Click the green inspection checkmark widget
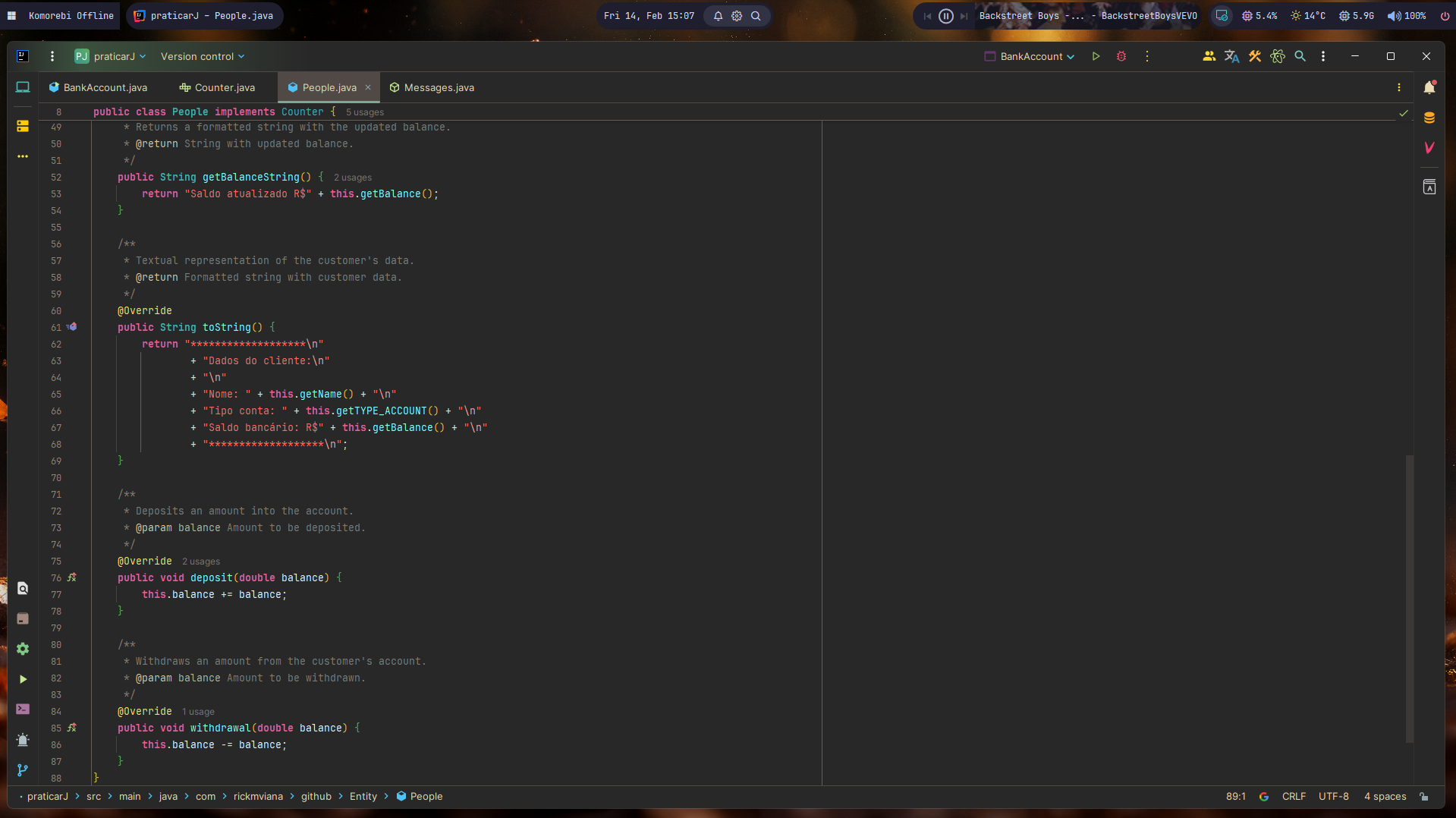The image size is (1456, 818). tap(1403, 113)
